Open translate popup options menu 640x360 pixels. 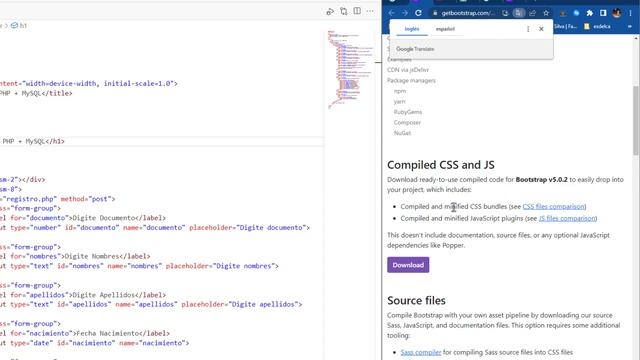coord(528,29)
